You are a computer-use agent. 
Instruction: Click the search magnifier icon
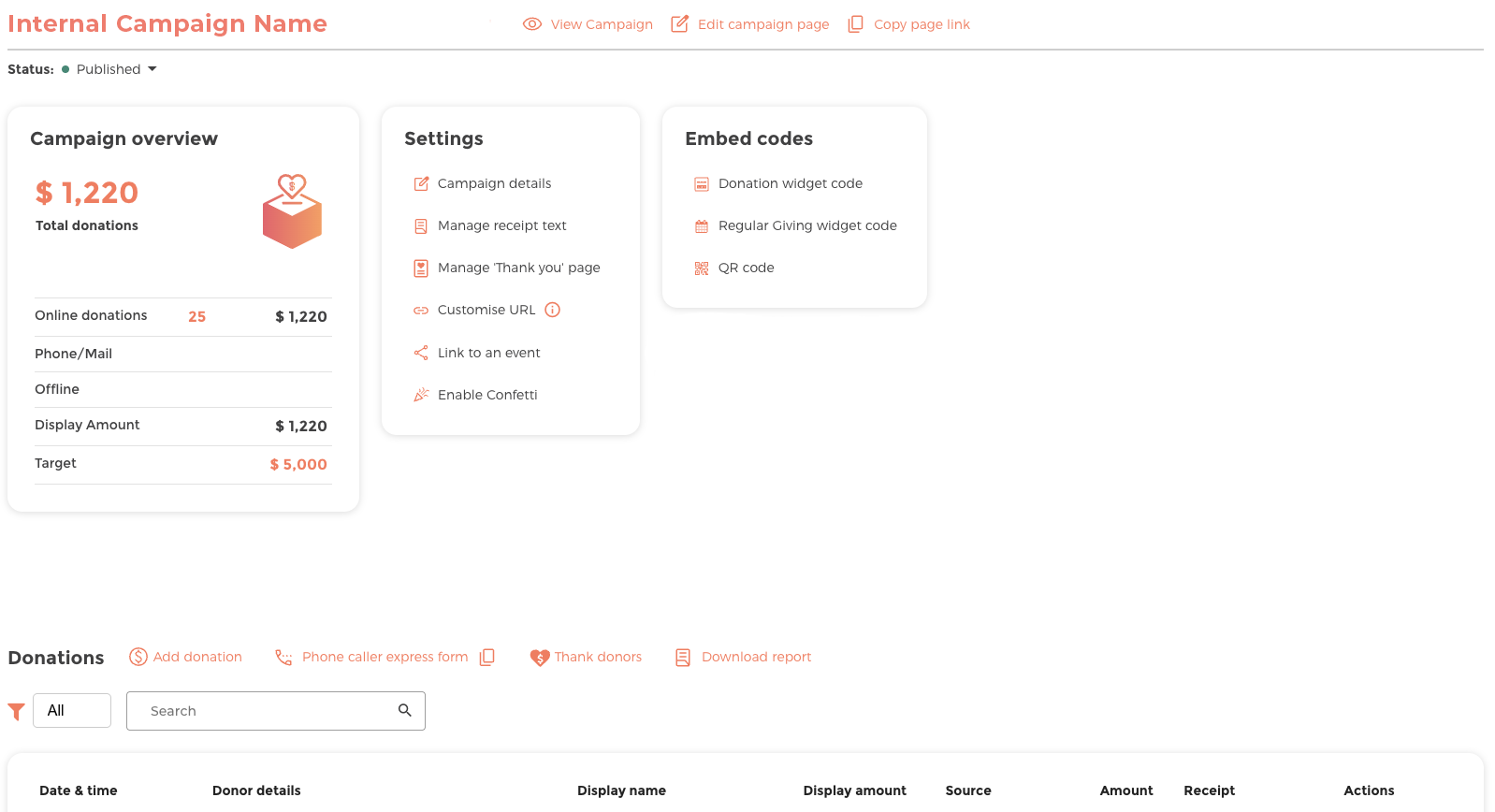pyautogui.click(x=405, y=710)
